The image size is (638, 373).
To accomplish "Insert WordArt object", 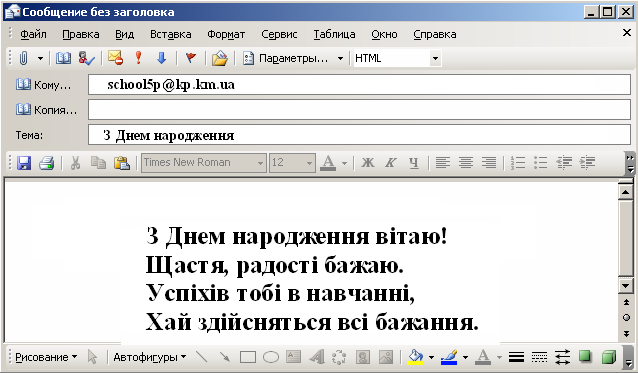I will tap(316, 357).
